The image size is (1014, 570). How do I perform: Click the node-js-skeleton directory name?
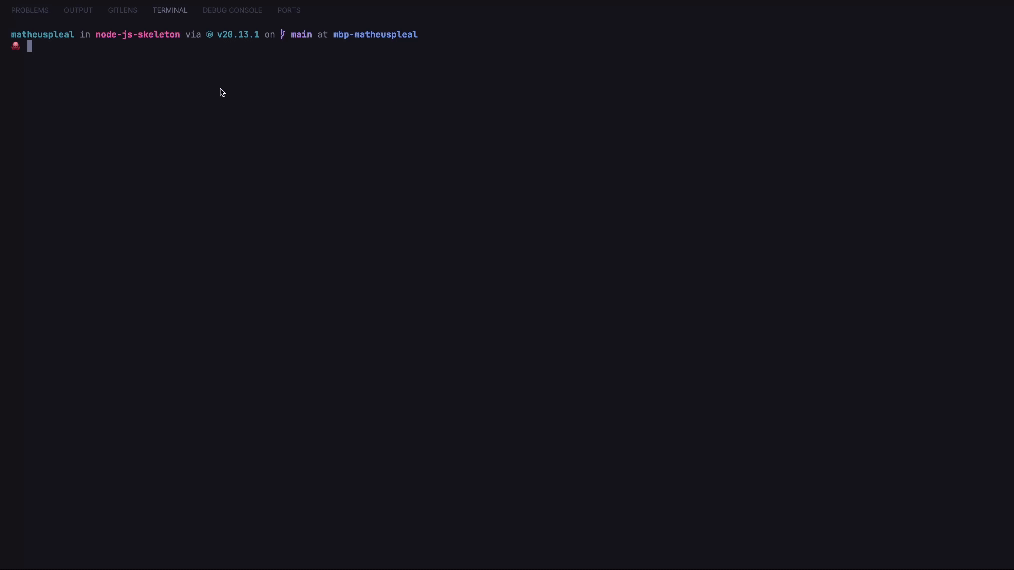[x=138, y=35]
